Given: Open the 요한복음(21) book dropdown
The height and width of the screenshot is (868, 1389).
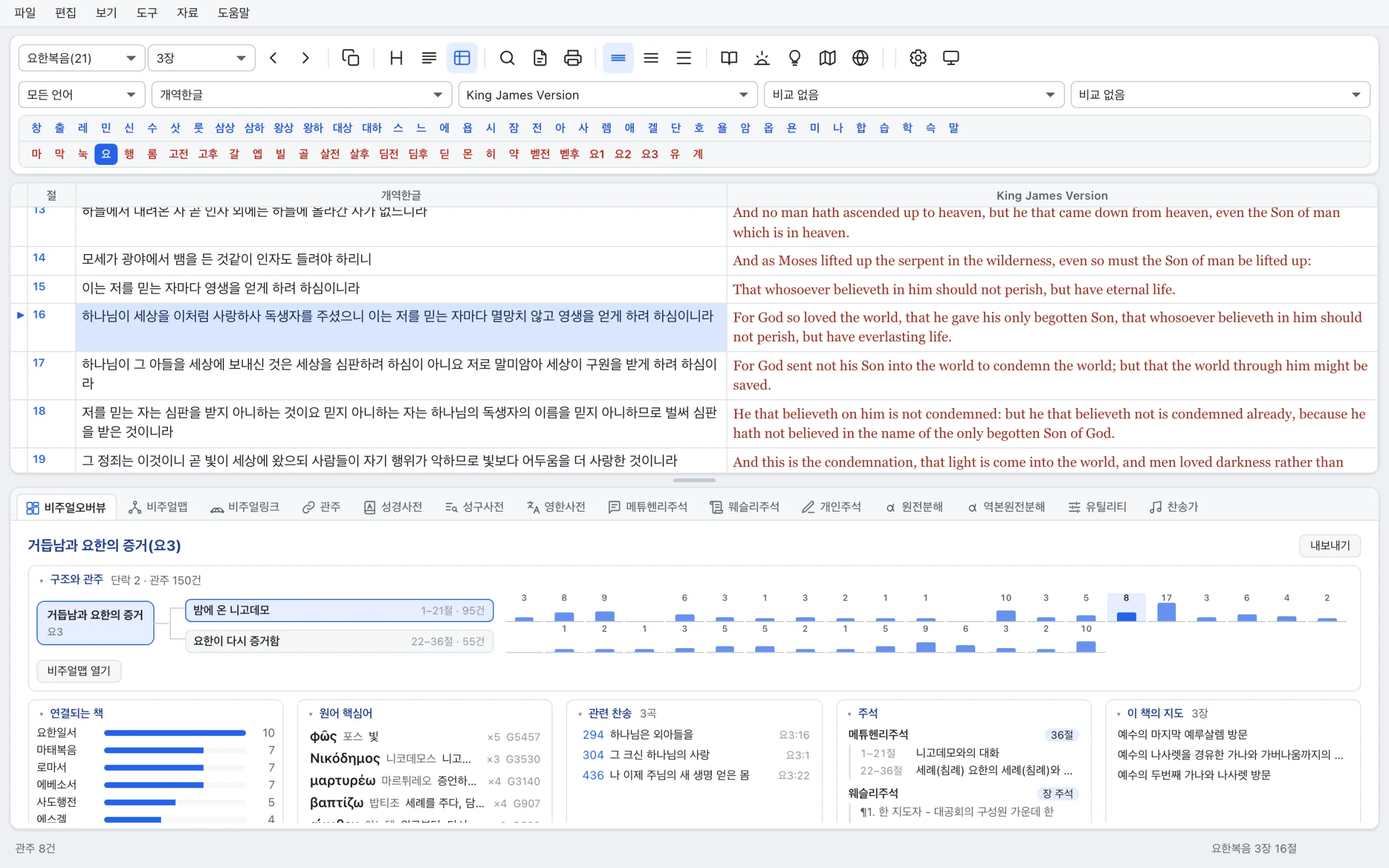Looking at the screenshot, I should (x=82, y=58).
